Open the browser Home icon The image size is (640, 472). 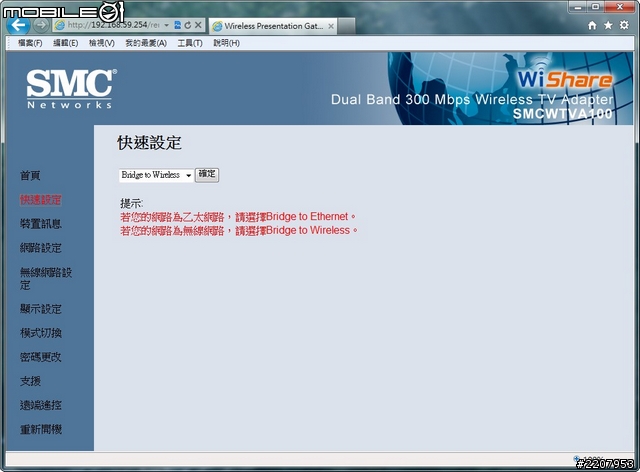click(592, 26)
